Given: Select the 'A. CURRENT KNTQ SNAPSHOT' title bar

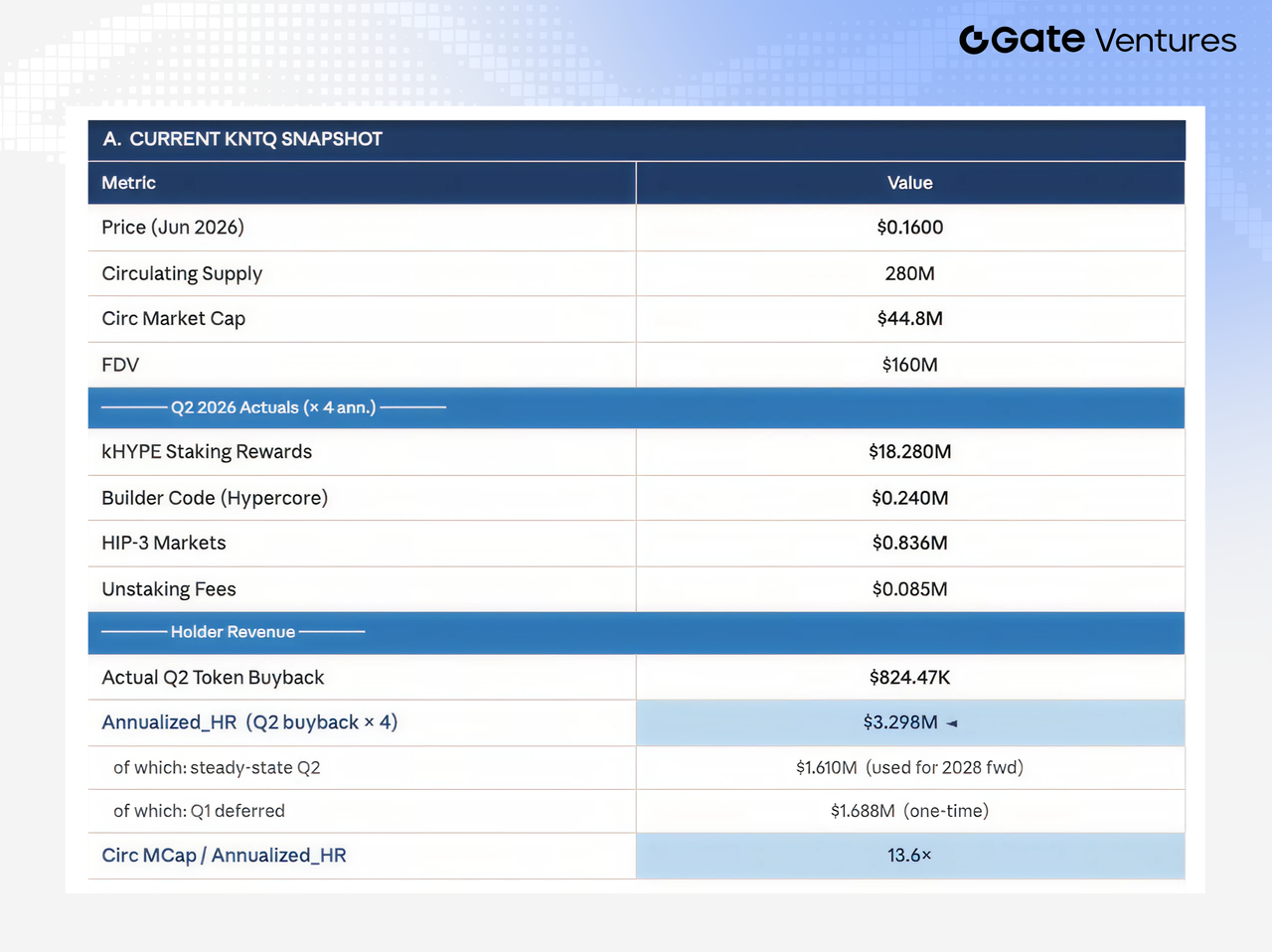Looking at the screenshot, I should [637, 139].
